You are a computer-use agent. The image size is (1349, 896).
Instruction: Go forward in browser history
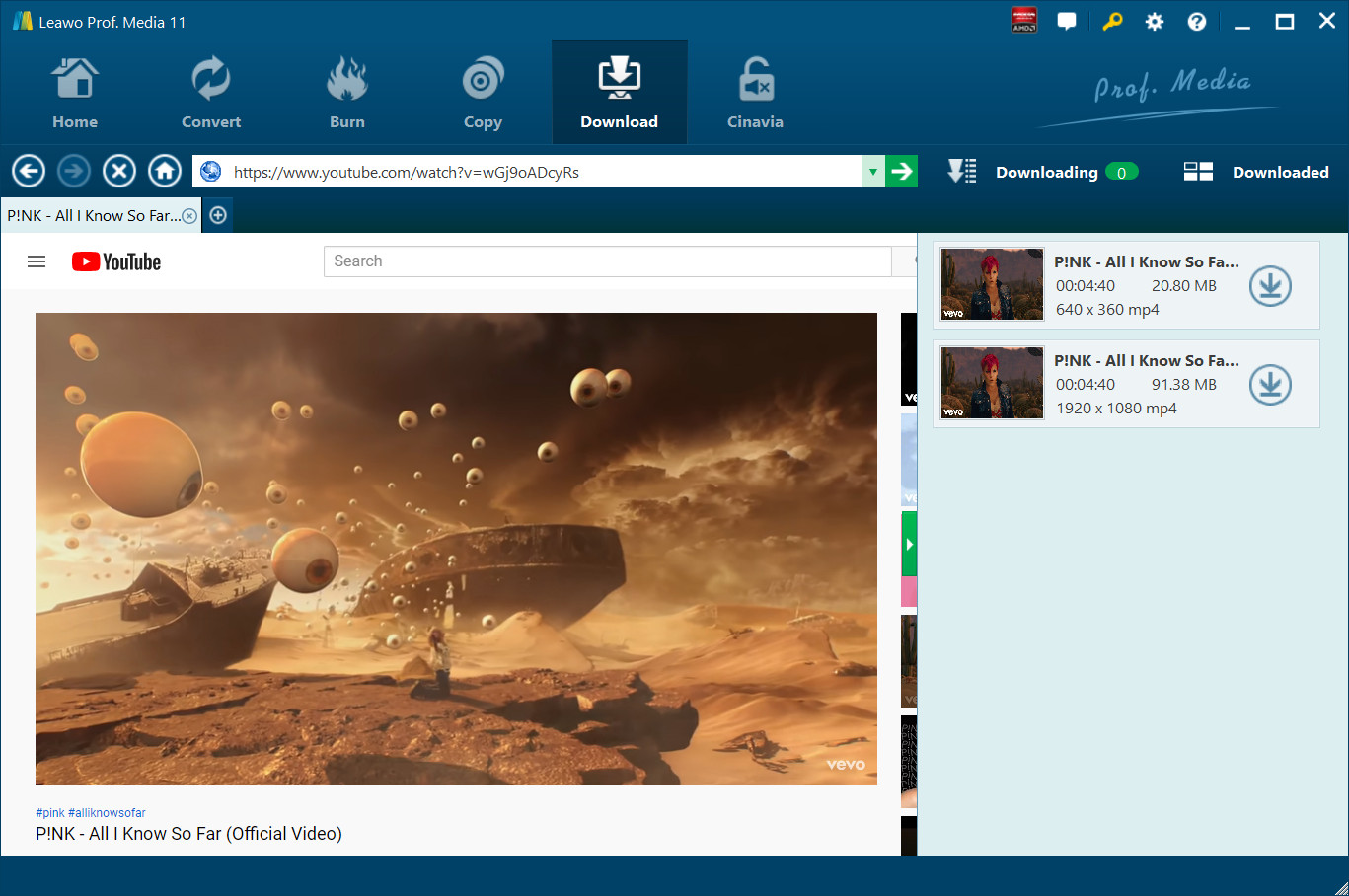pos(74,172)
